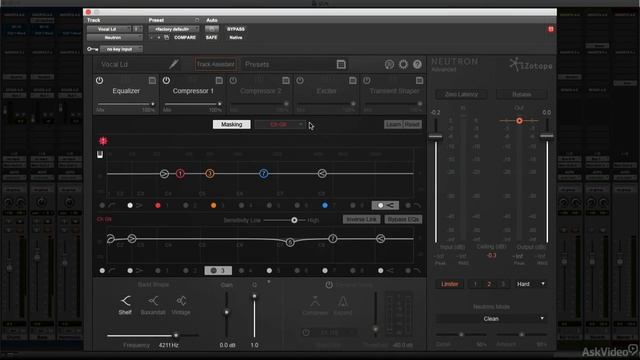Toggle upper EQ band 7 blue enable dot
The width and height of the screenshot is (640, 360).
coord(325,205)
